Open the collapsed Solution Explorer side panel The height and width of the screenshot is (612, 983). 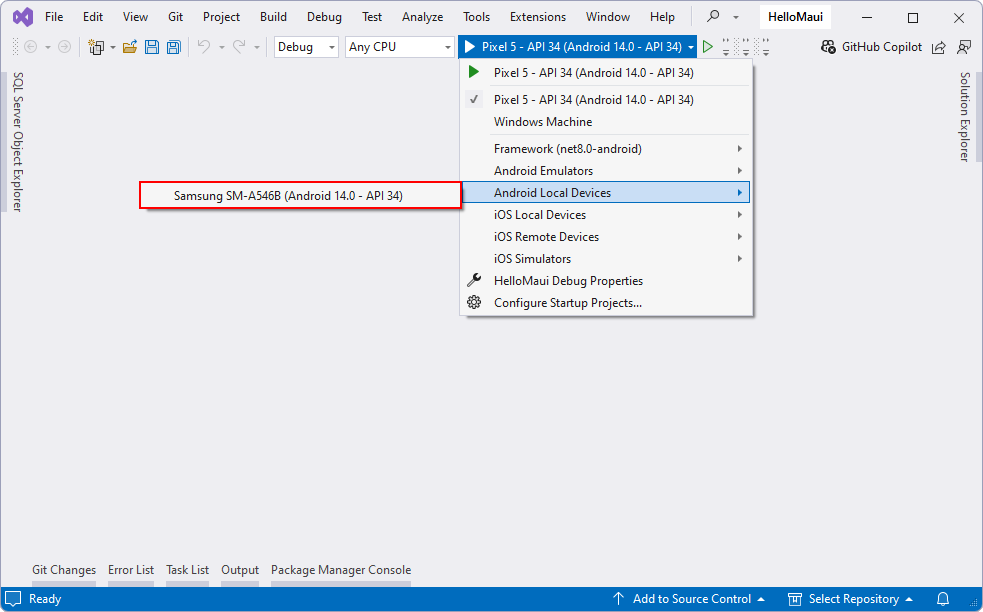coord(965,116)
